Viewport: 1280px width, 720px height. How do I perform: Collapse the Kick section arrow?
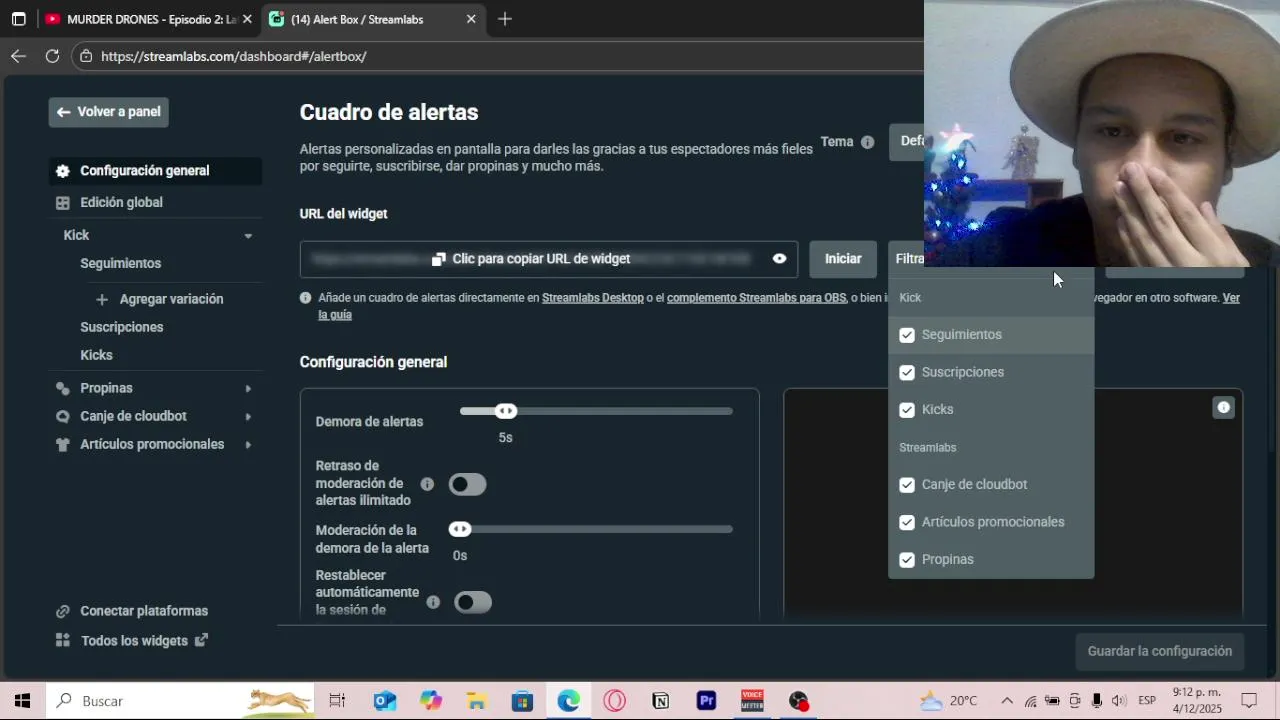tap(248, 236)
